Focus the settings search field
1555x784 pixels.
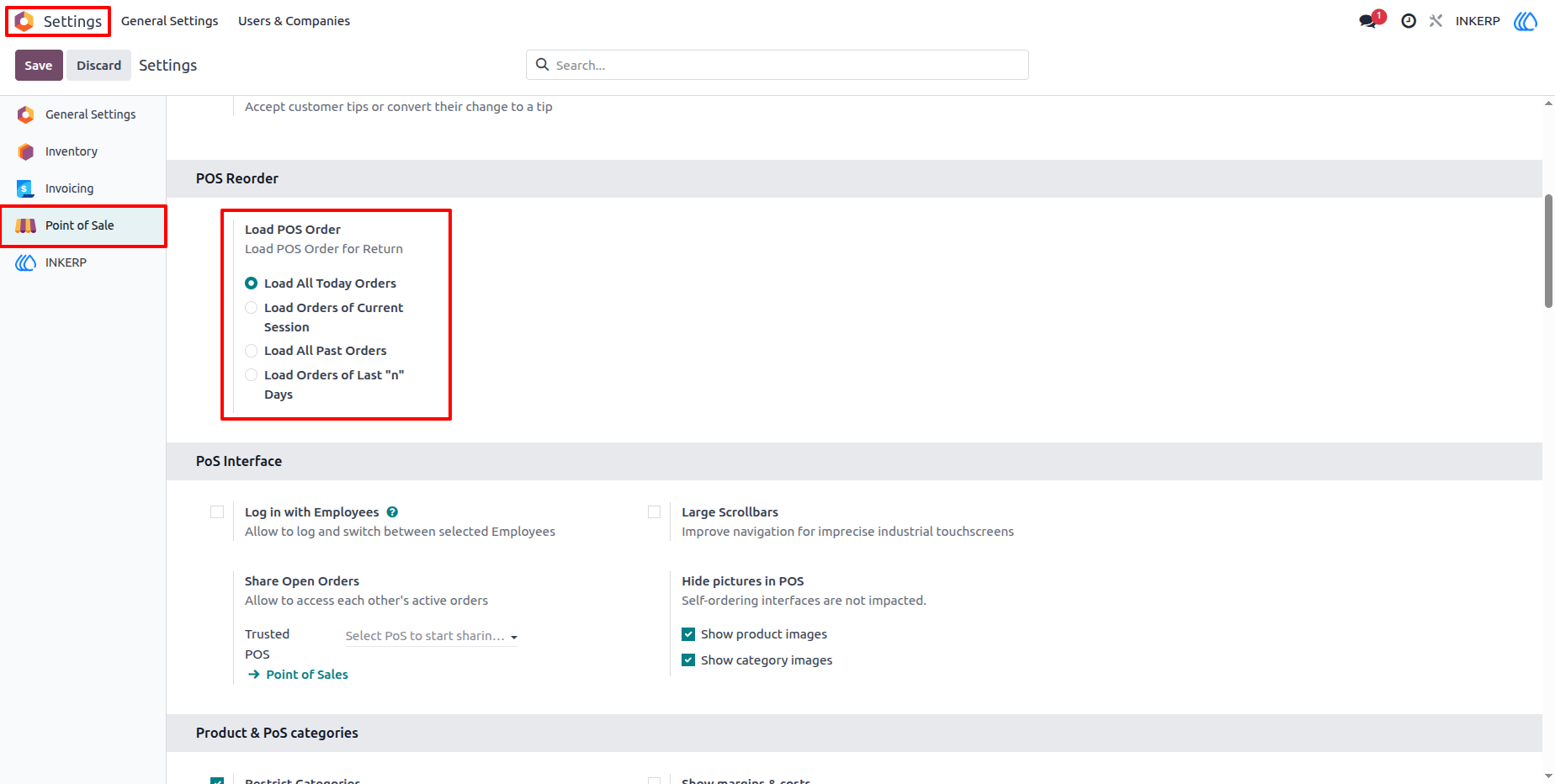[777, 65]
